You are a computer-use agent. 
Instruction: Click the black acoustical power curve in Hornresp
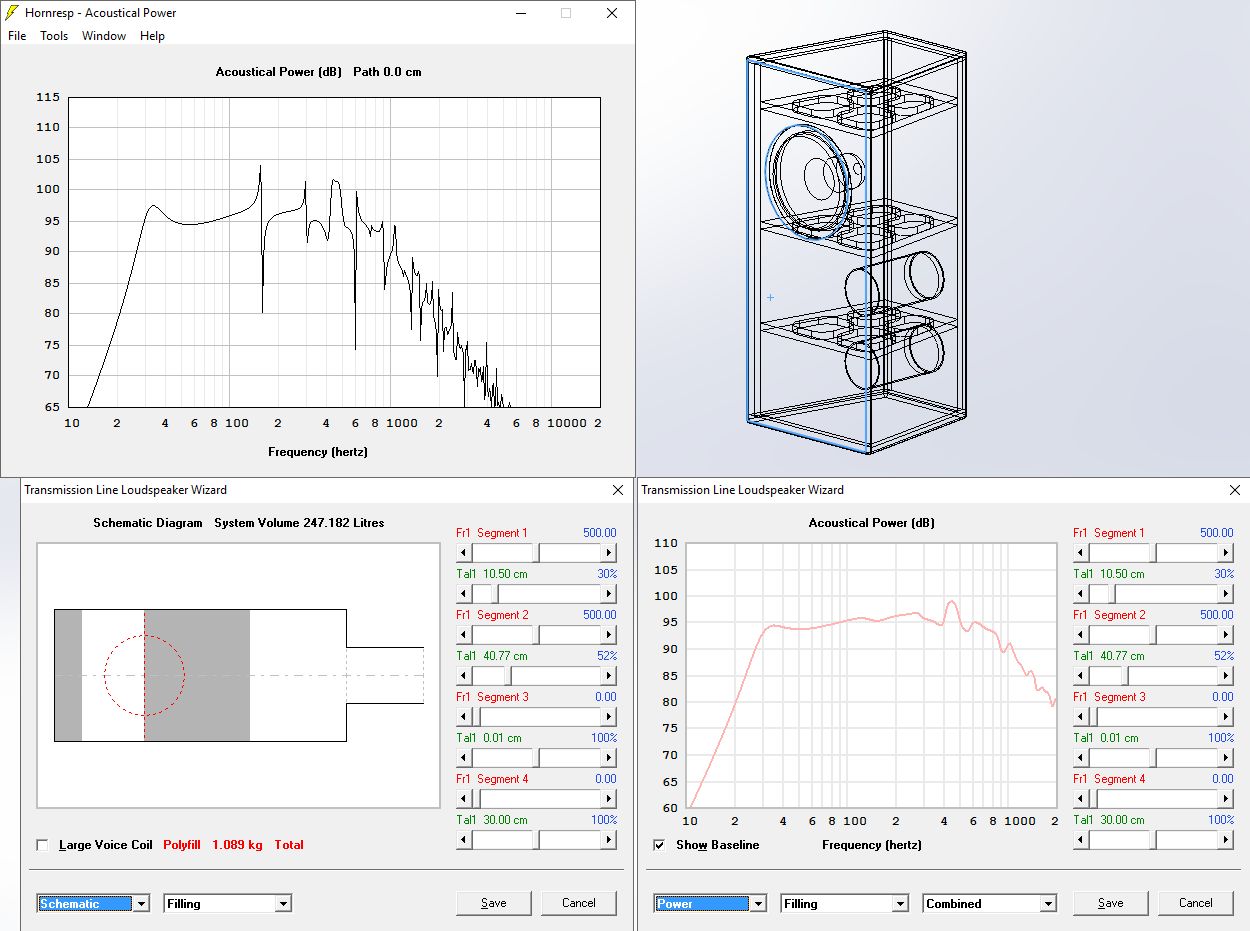pos(300,288)
